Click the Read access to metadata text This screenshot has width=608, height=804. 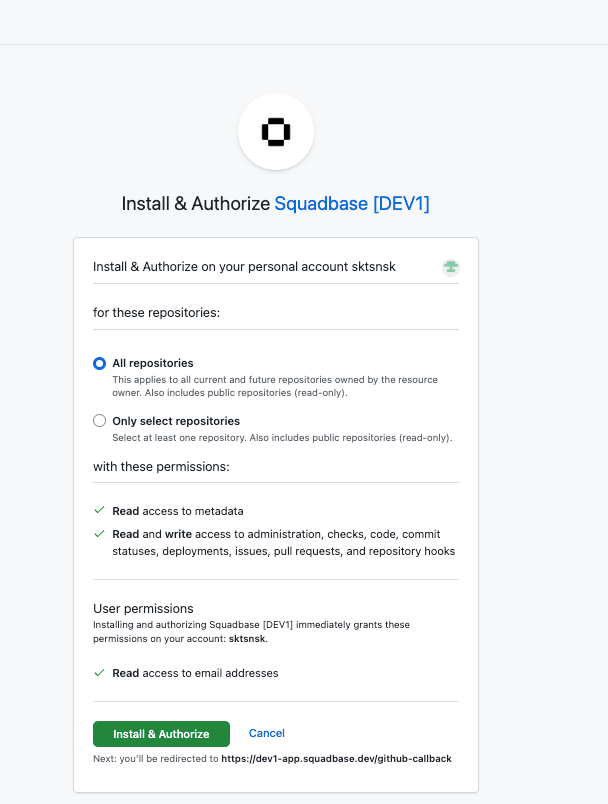[x=178, y=511]
